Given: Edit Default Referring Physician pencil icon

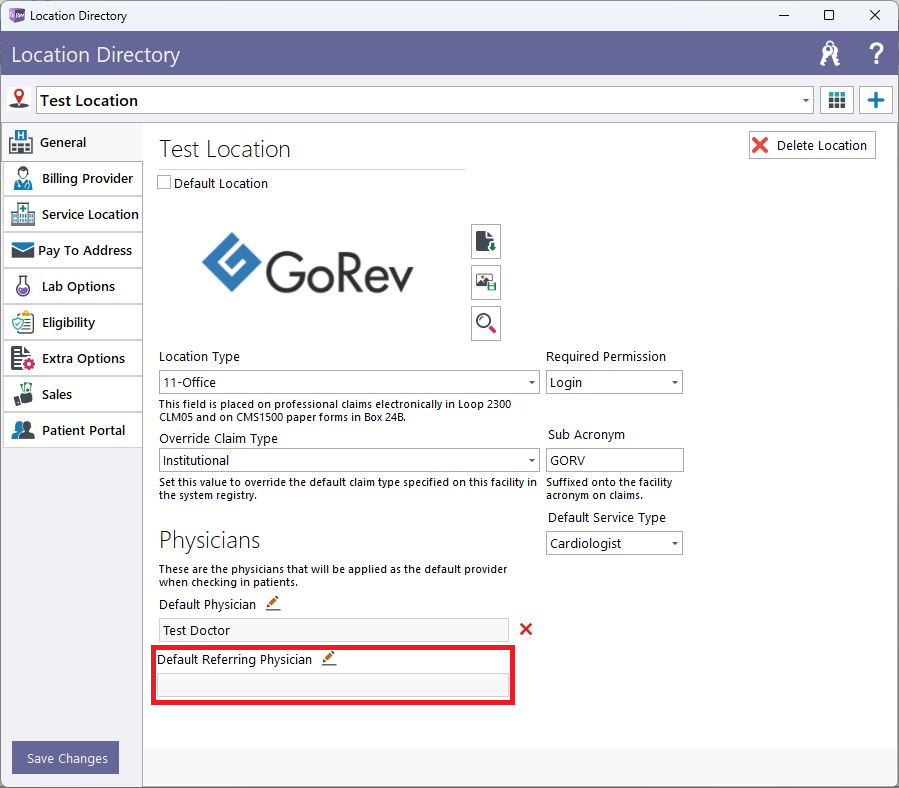Looking at the screenshot, I should pyautogui.click(x=329, y=658).
